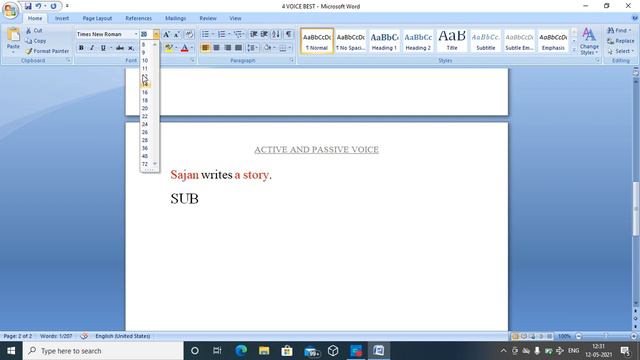
Task: Toggle subscript formatting
Action: 131,48
